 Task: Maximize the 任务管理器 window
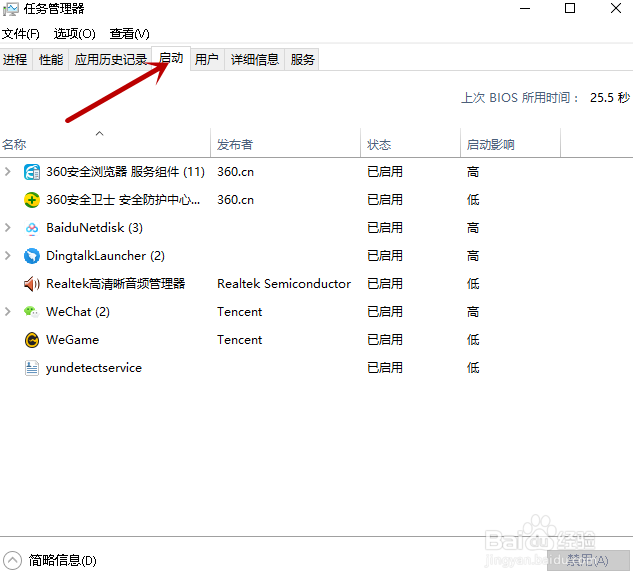tap(570, 8)
